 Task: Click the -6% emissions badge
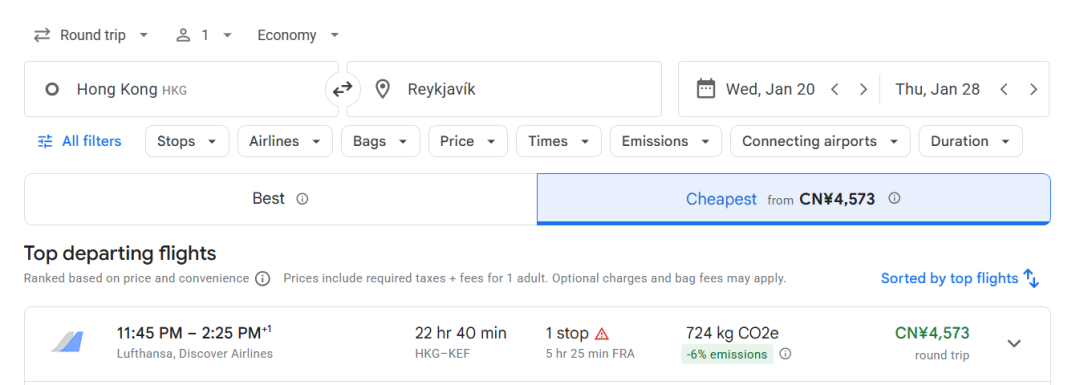click(x=727, y=354)
